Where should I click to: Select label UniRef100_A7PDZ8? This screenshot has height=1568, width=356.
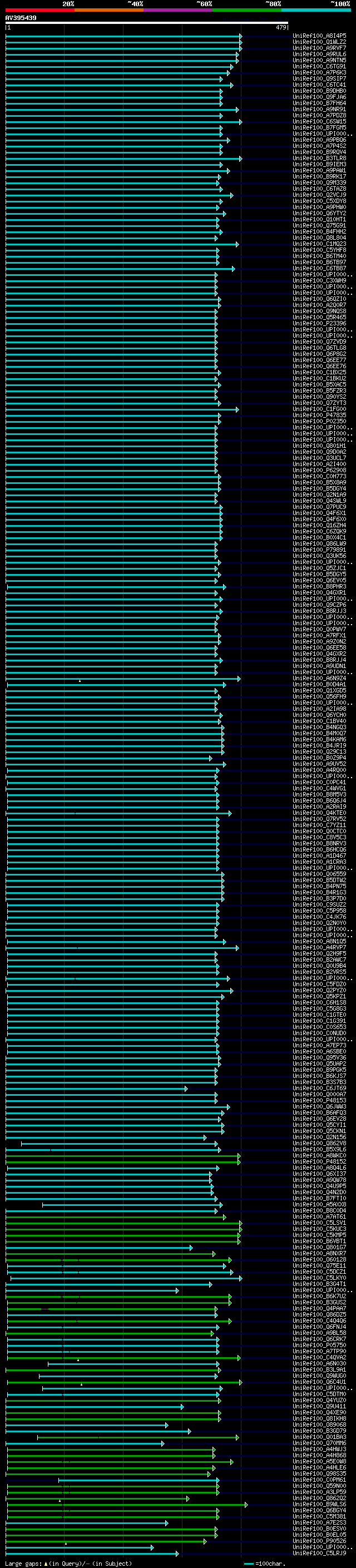(x=319, y=116)
